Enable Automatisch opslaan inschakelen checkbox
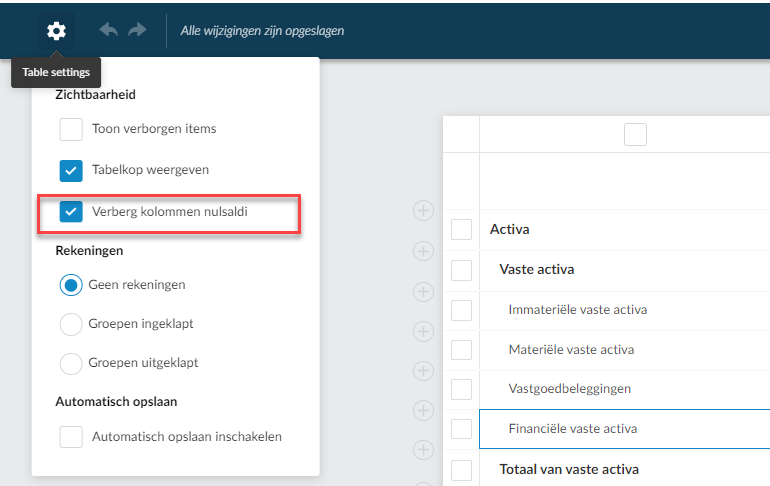770x486 pixels. (71, 437)
